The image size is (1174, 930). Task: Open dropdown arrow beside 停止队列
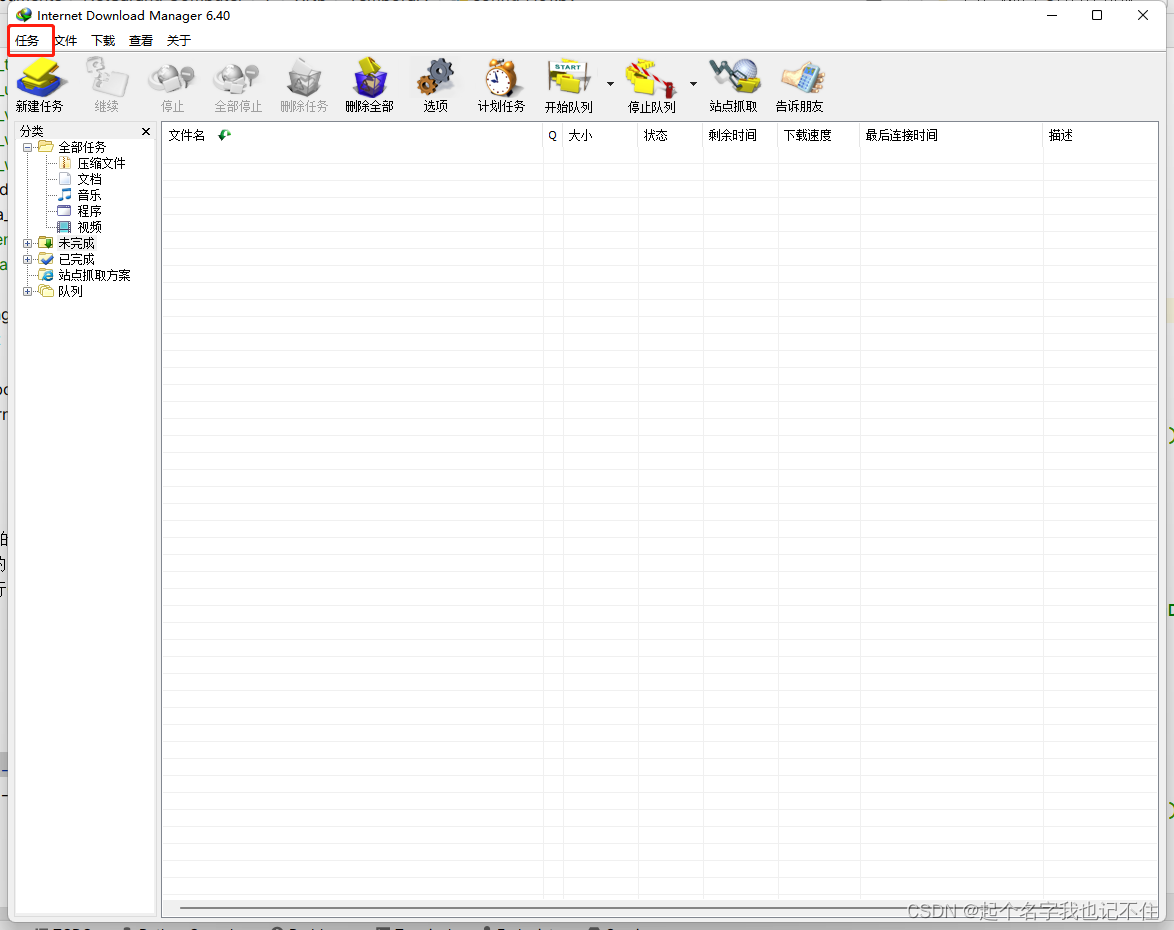click(693, 84)
